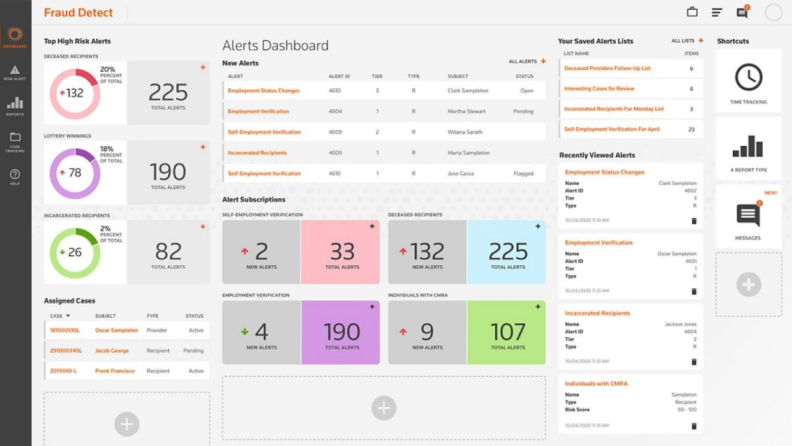Open Deceased Providers Follow-Up List link

606,69
